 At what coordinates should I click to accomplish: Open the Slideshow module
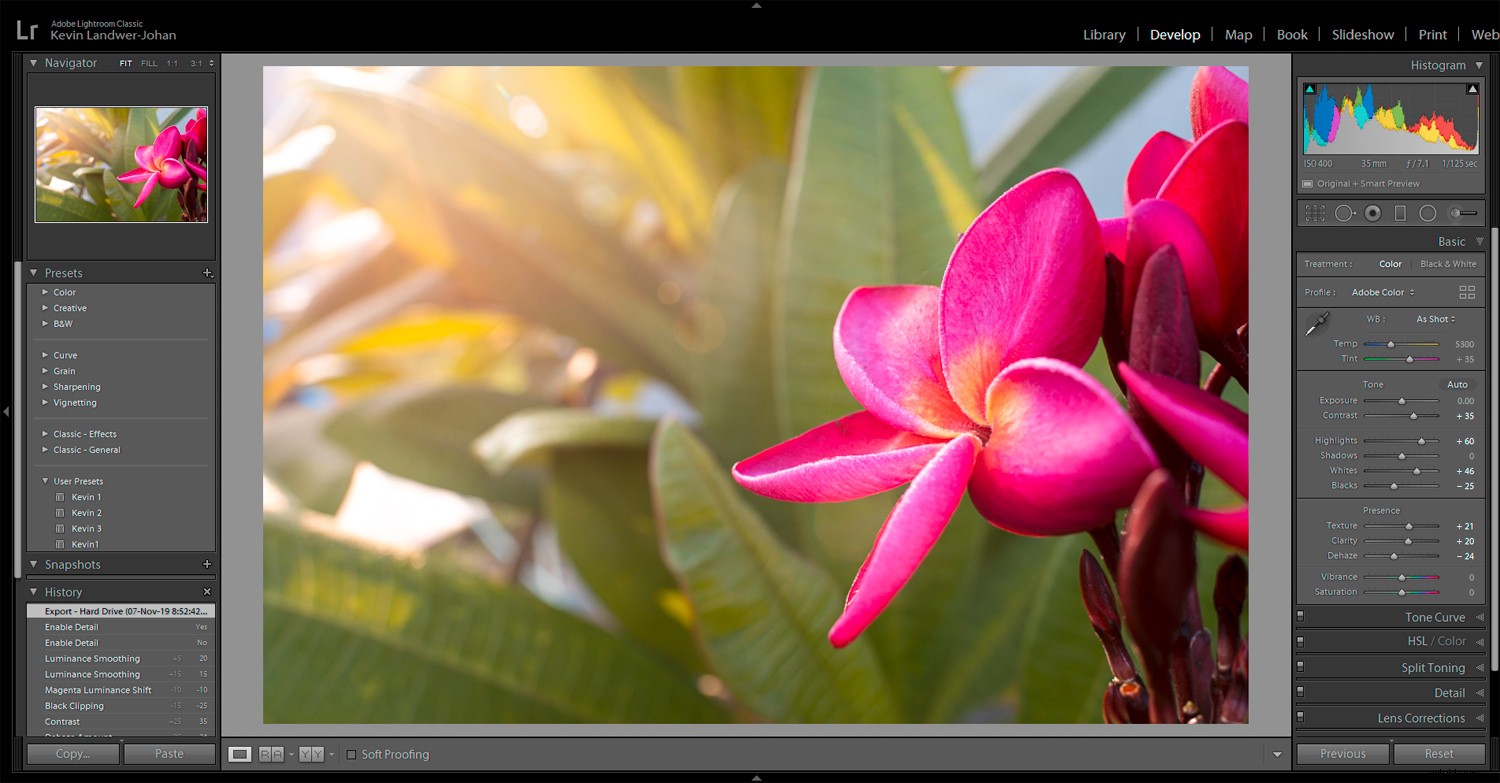click(1362, 34)
